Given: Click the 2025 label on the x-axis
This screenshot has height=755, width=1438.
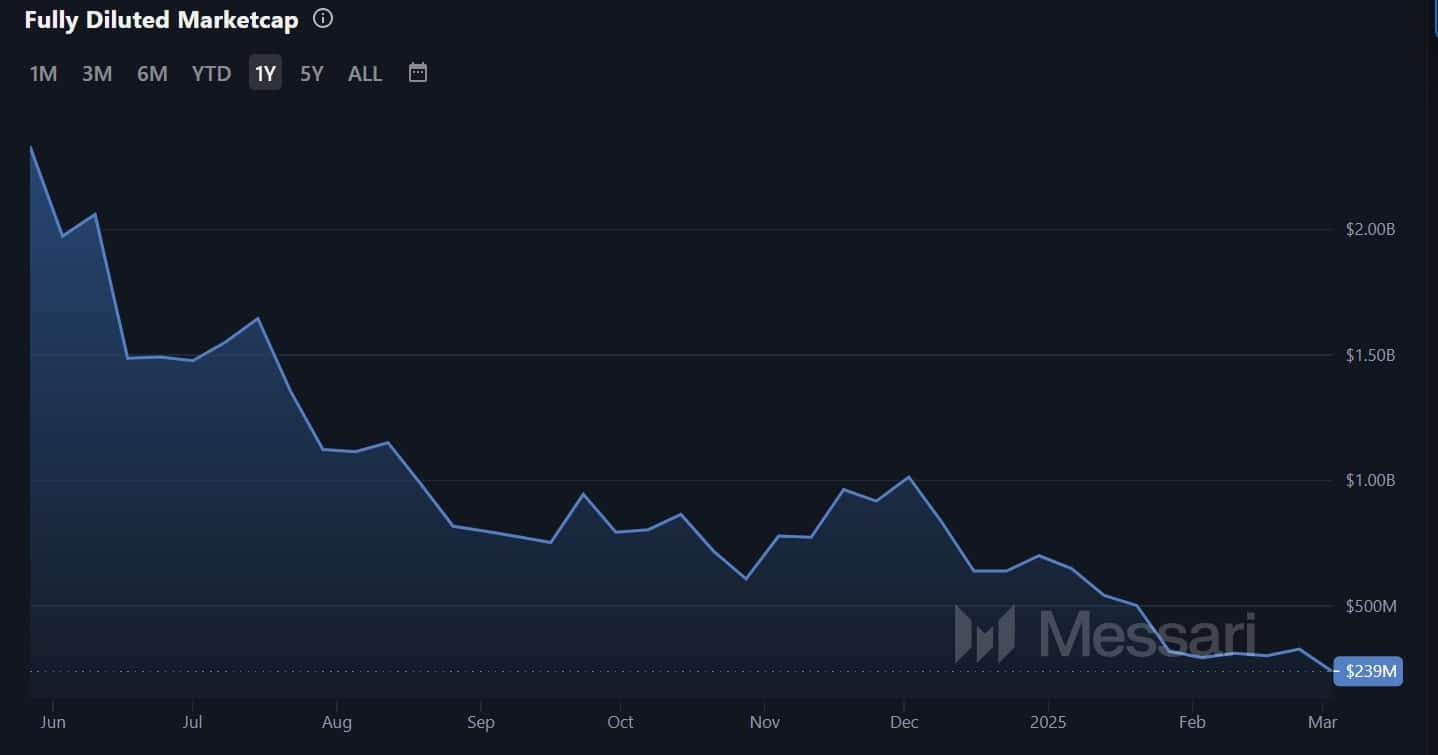Looking at the screenshot, I should click(x=1049, y=722).
